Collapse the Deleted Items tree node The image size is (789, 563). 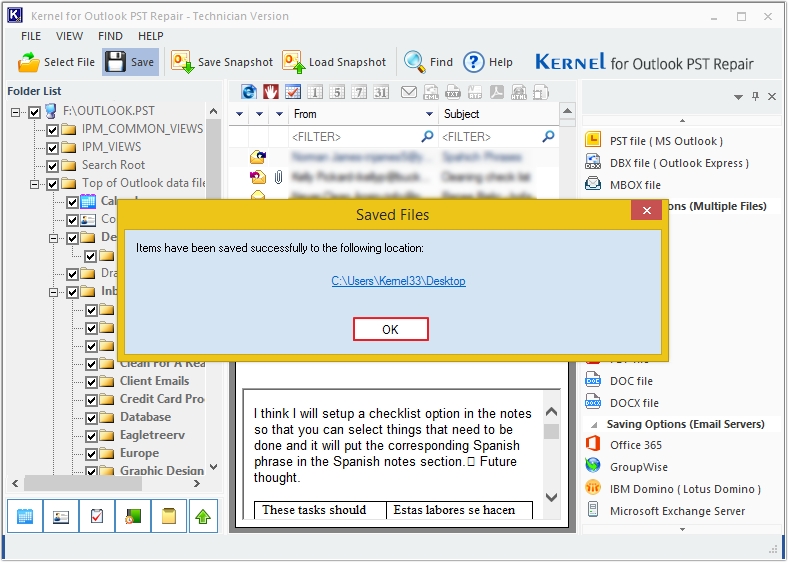click(x=53, y=238)
